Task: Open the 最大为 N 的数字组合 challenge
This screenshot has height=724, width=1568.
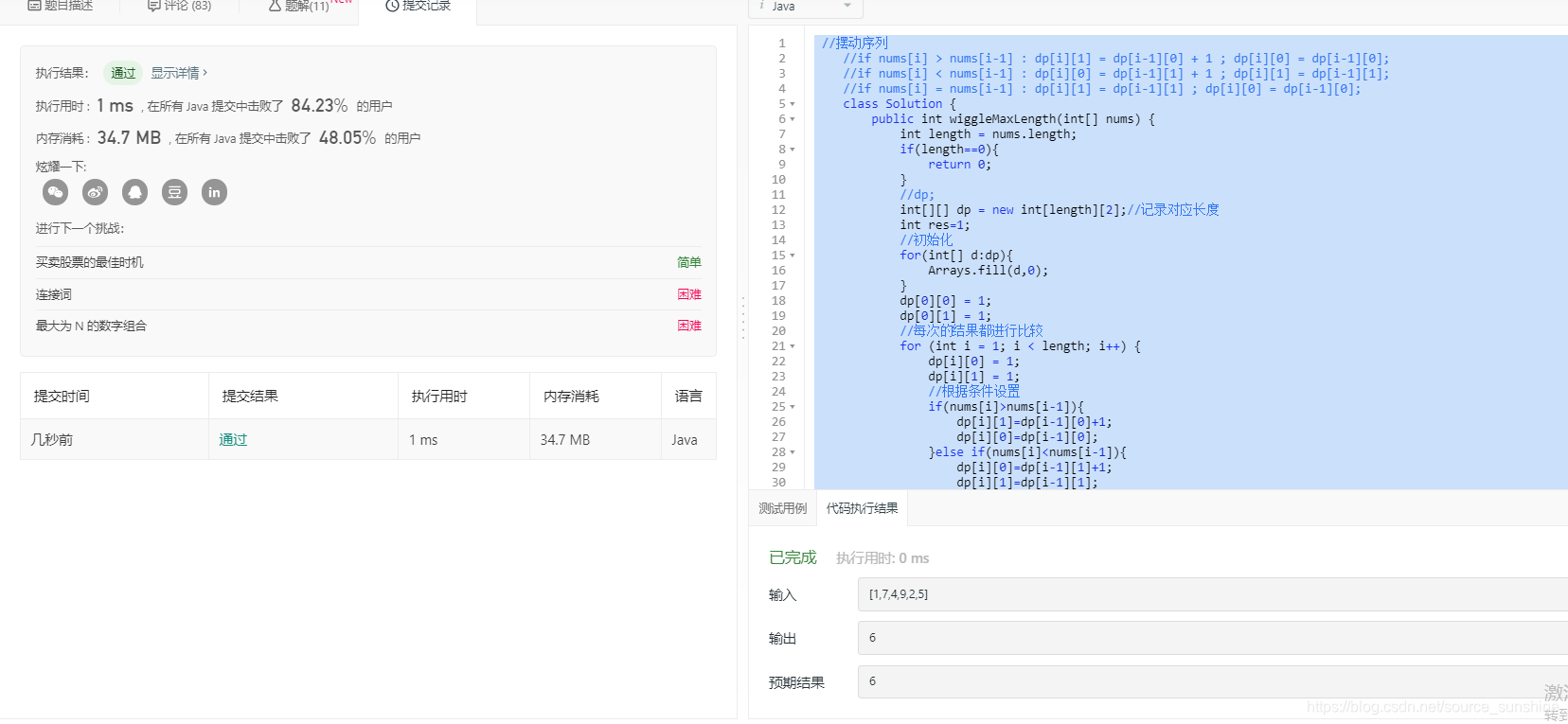Action: pos(91,326)
